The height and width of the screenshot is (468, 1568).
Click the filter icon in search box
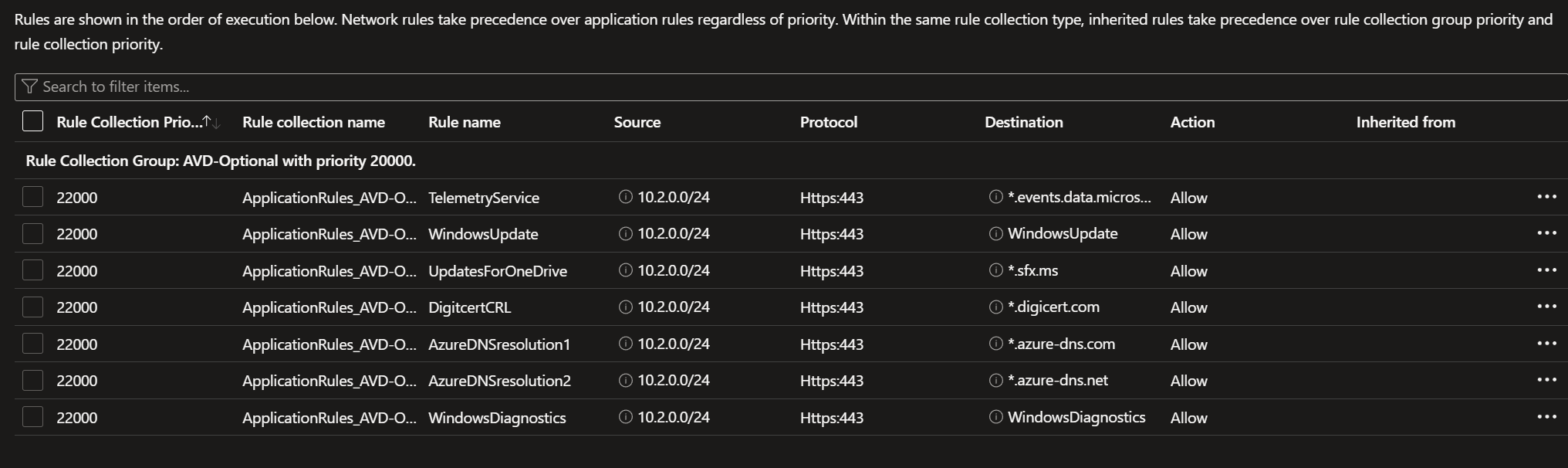[29, 86]
